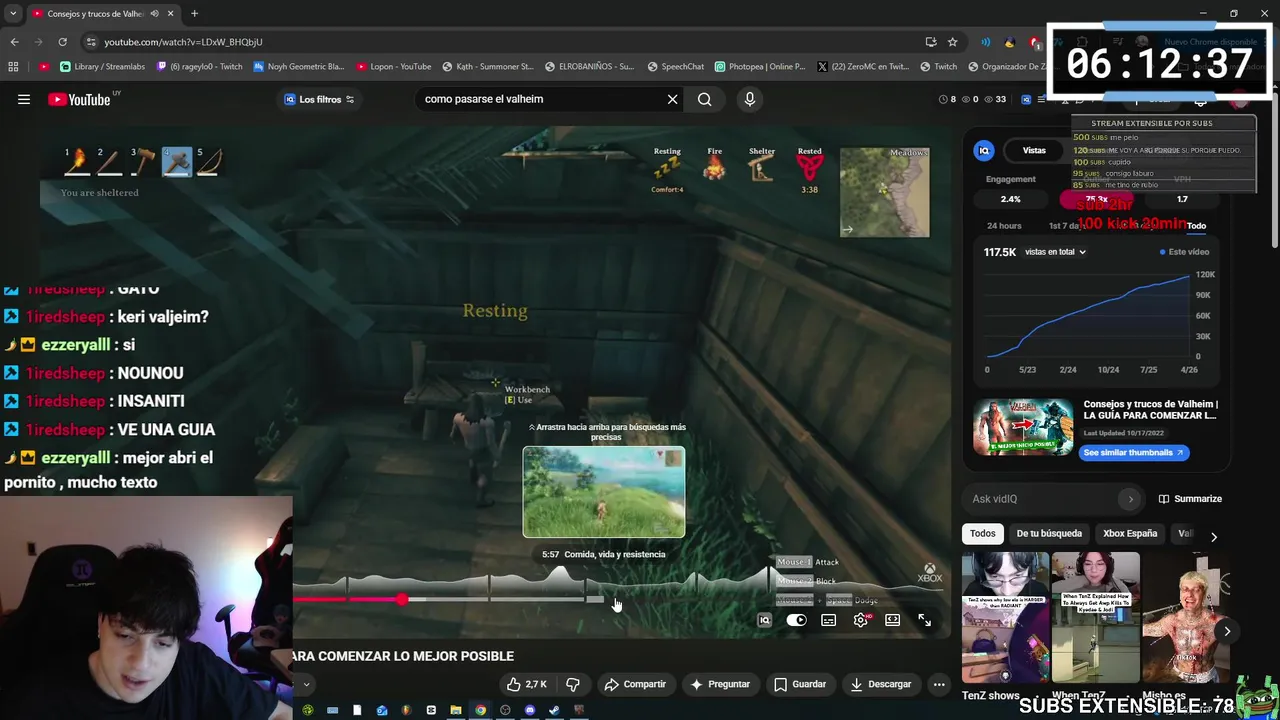This screenshot has height=720, width=1280.
Task: Open rageylo0 - Twitch bookmark
Action: click(x=199, y=67)
